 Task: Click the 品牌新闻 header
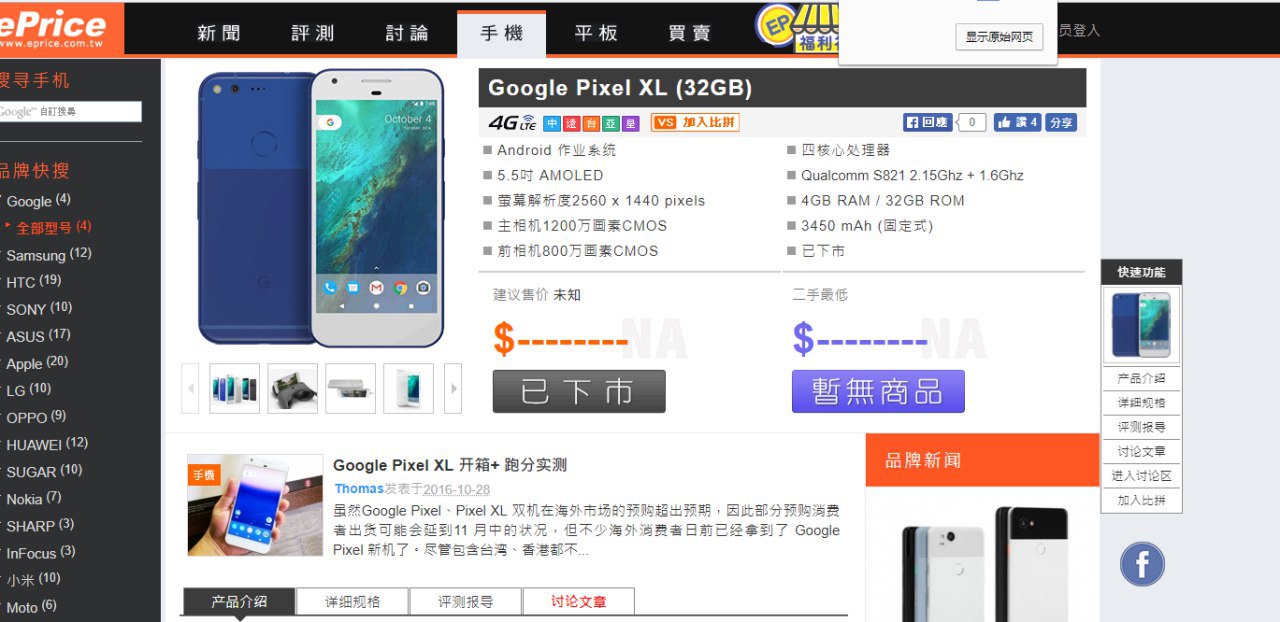point(982,460)
